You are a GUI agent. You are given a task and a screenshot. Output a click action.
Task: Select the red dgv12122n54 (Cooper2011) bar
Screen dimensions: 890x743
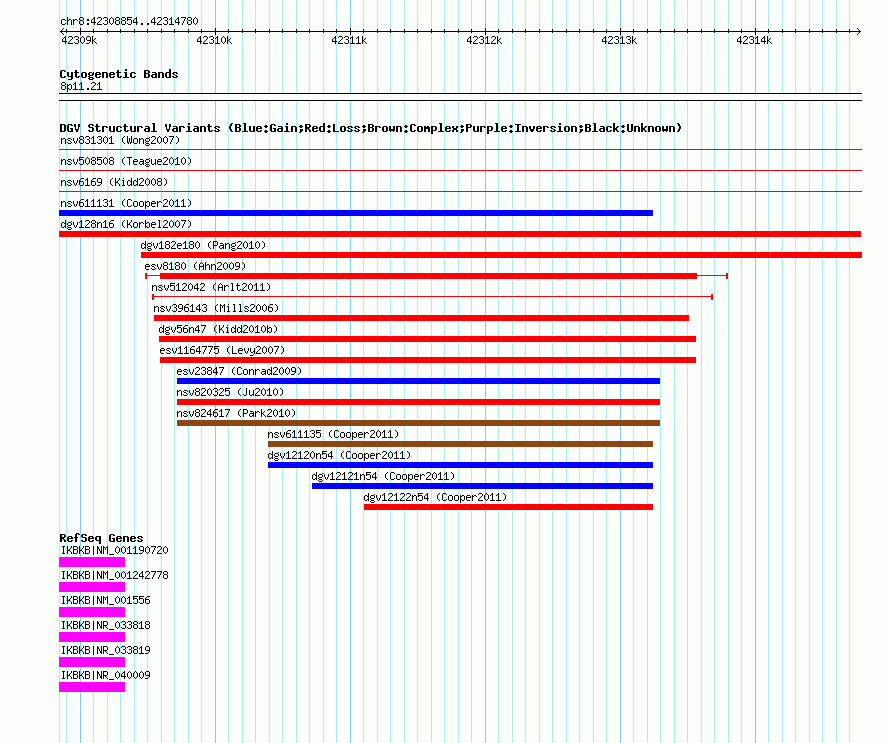[509, 507]
